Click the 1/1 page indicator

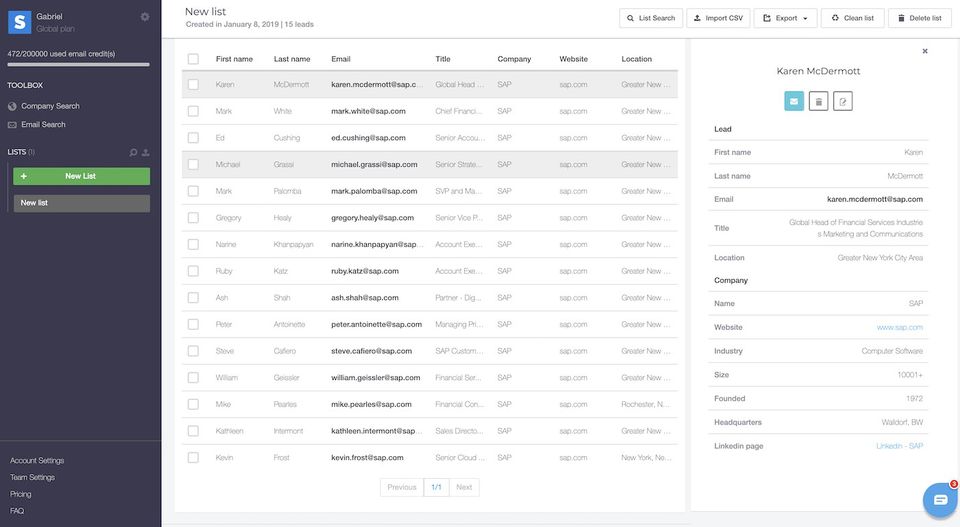437,487
